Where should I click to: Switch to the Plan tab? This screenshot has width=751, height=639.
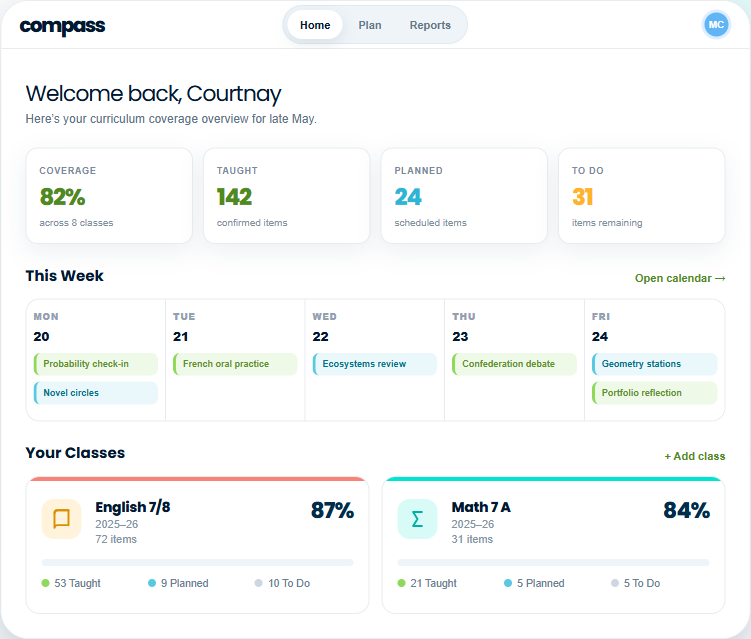click(x=370, y=25)
